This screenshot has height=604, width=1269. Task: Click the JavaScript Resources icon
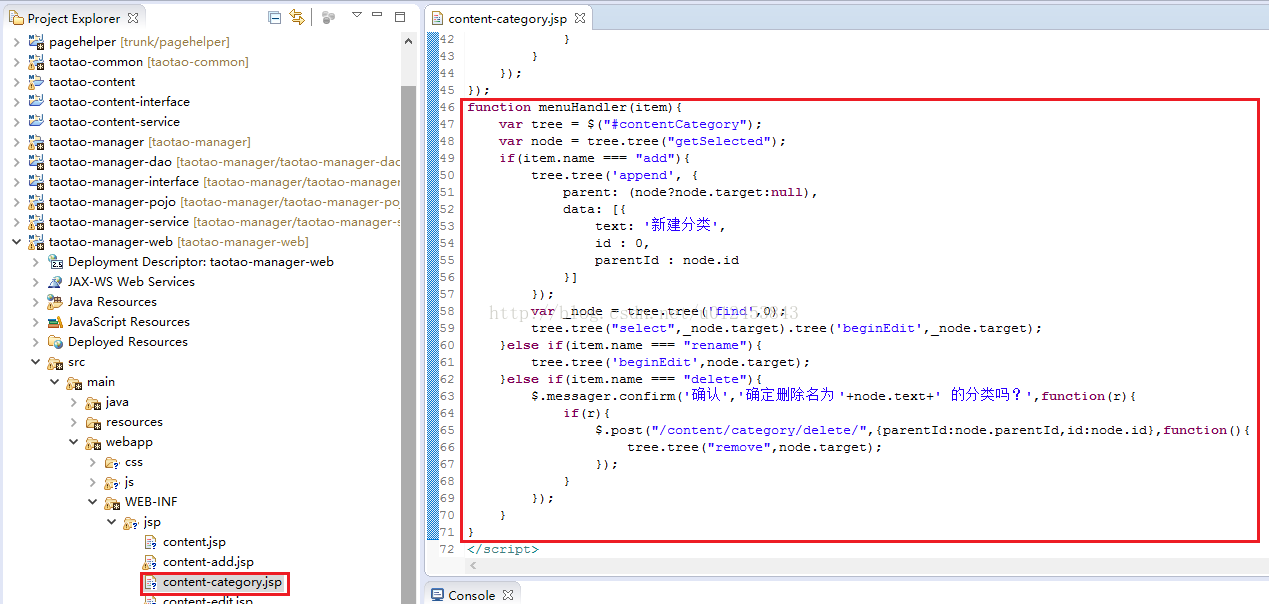(x=55, y=322)
